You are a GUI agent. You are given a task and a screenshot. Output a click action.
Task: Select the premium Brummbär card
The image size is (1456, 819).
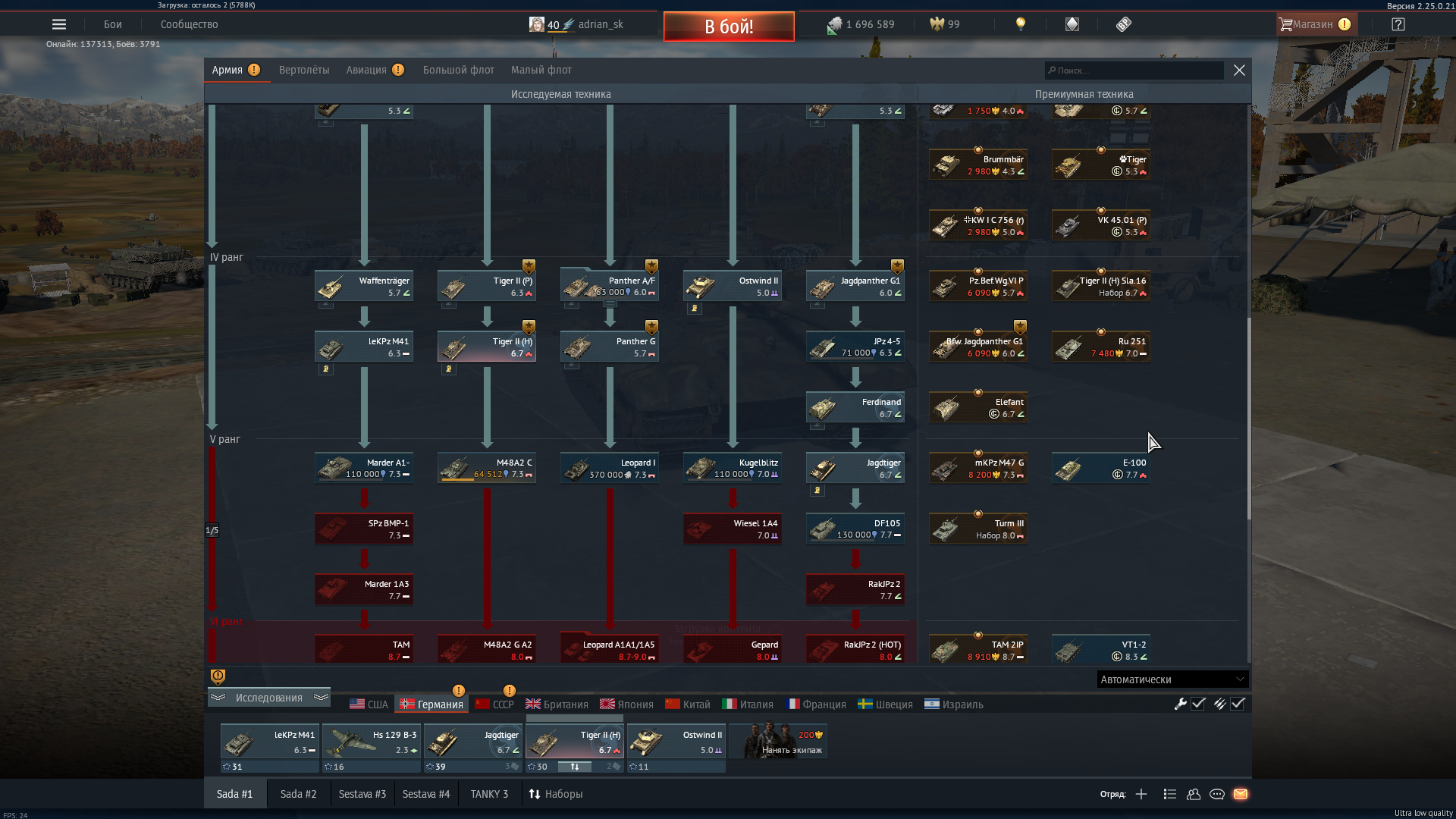pos(978,165)
